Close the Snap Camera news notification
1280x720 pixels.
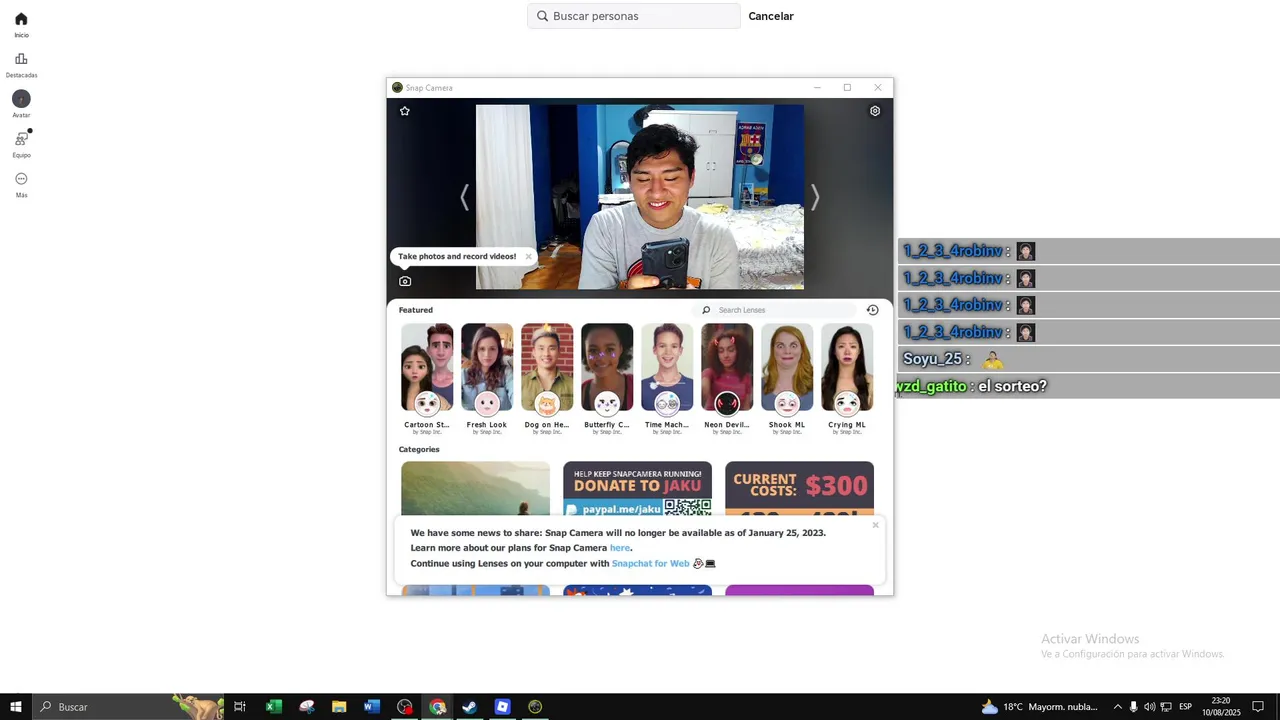point(875,525)
